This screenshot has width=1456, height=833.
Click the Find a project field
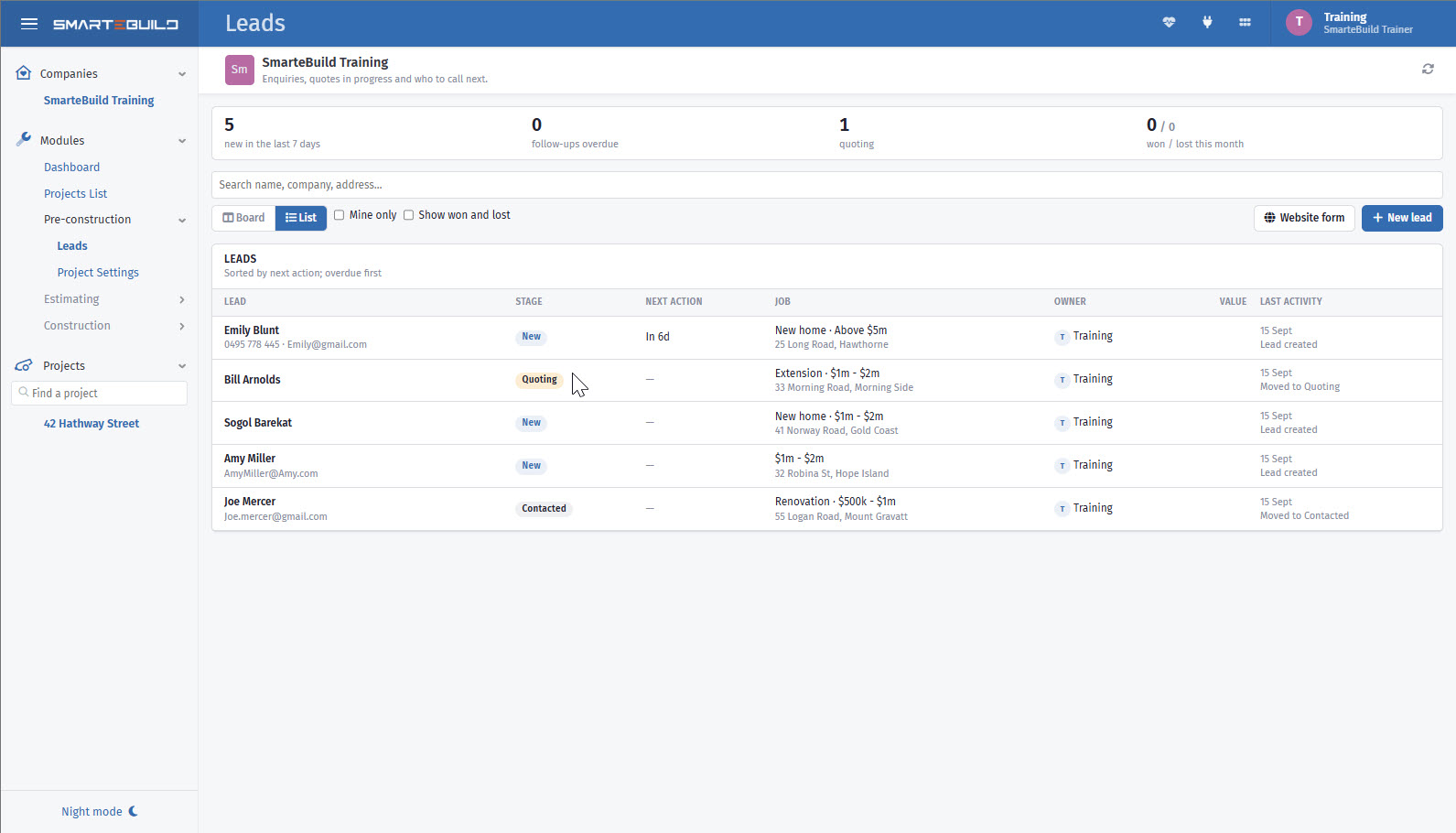click(x=99, y=394)
